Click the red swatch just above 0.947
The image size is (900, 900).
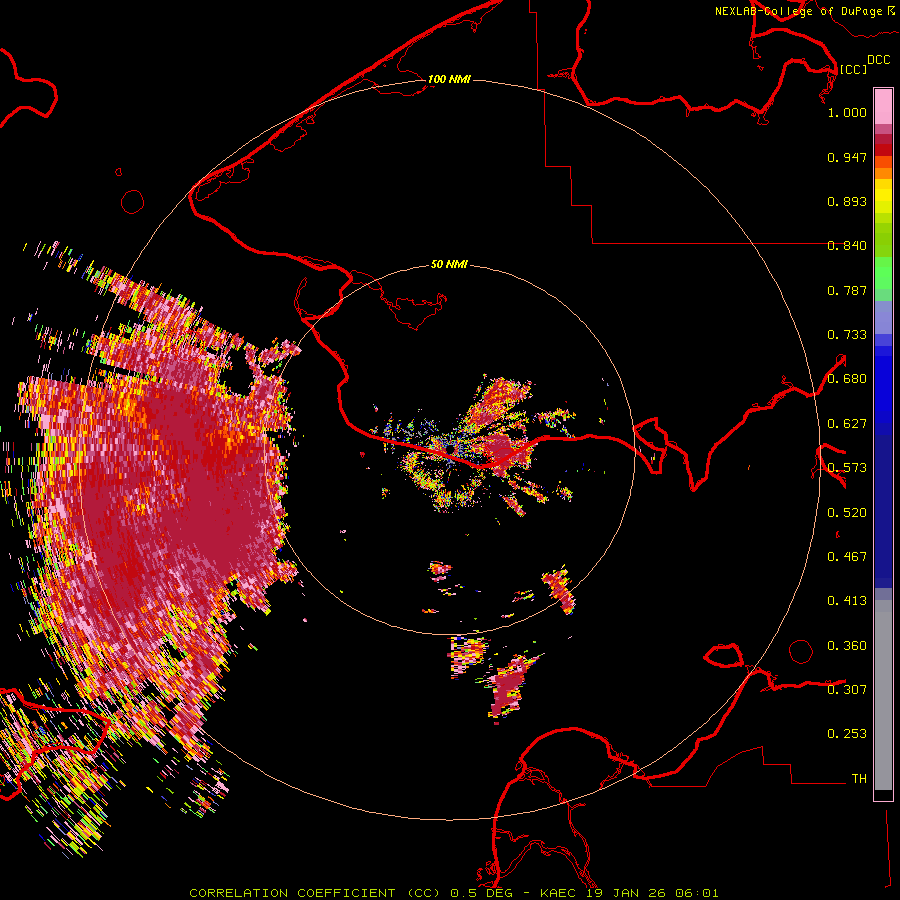click(883, 150)
